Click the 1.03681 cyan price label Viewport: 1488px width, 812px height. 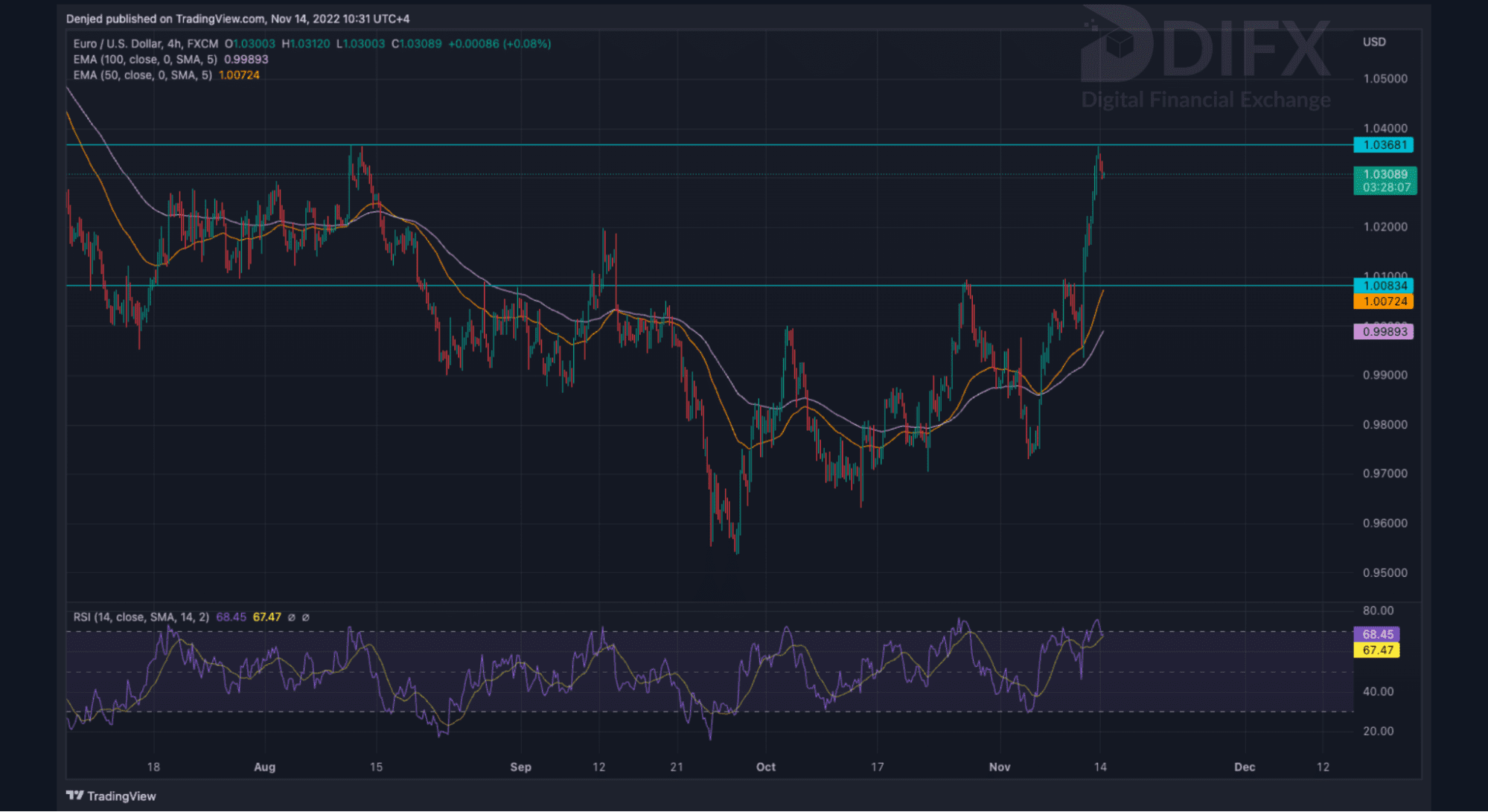pos(1384,145)
